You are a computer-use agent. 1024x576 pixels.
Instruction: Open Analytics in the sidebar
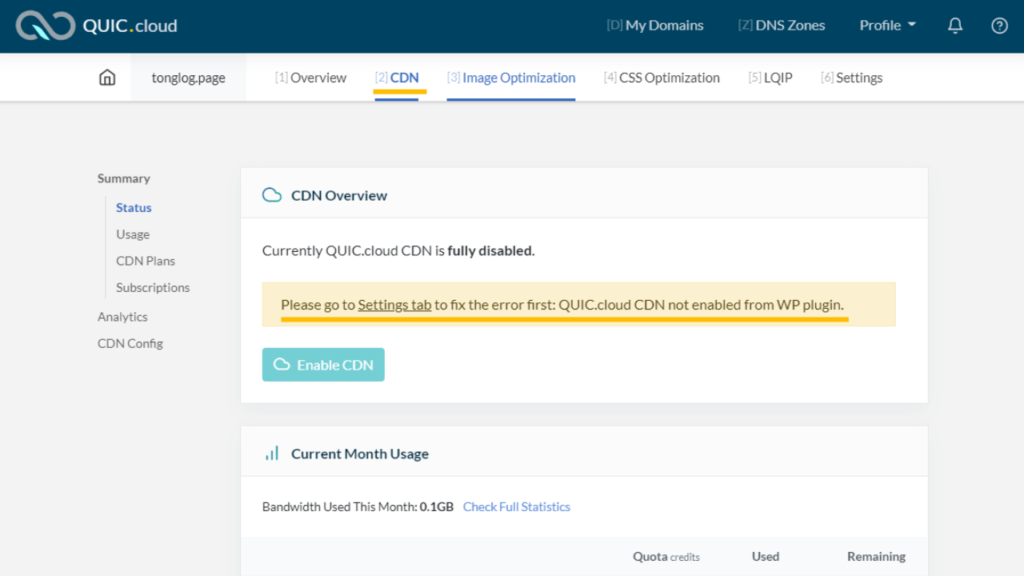click(x=122, y=316)
